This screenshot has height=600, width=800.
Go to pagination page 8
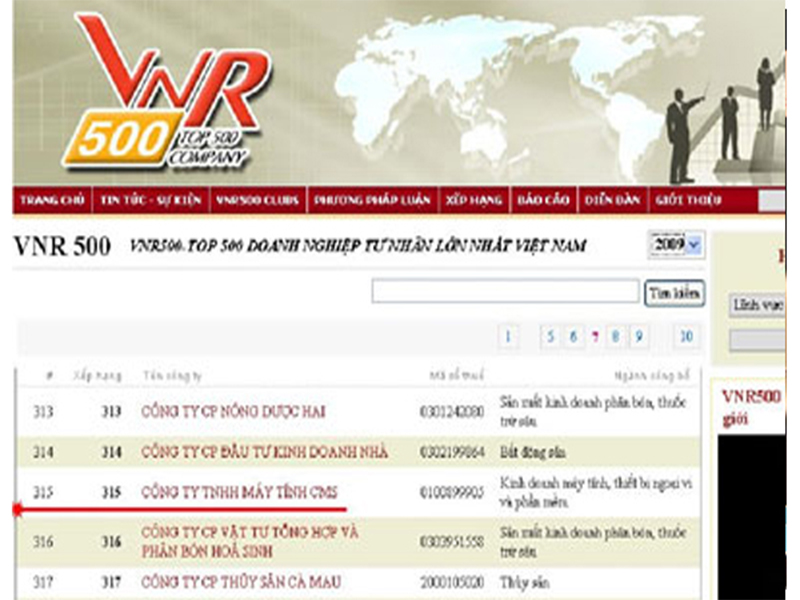[616, 337]
